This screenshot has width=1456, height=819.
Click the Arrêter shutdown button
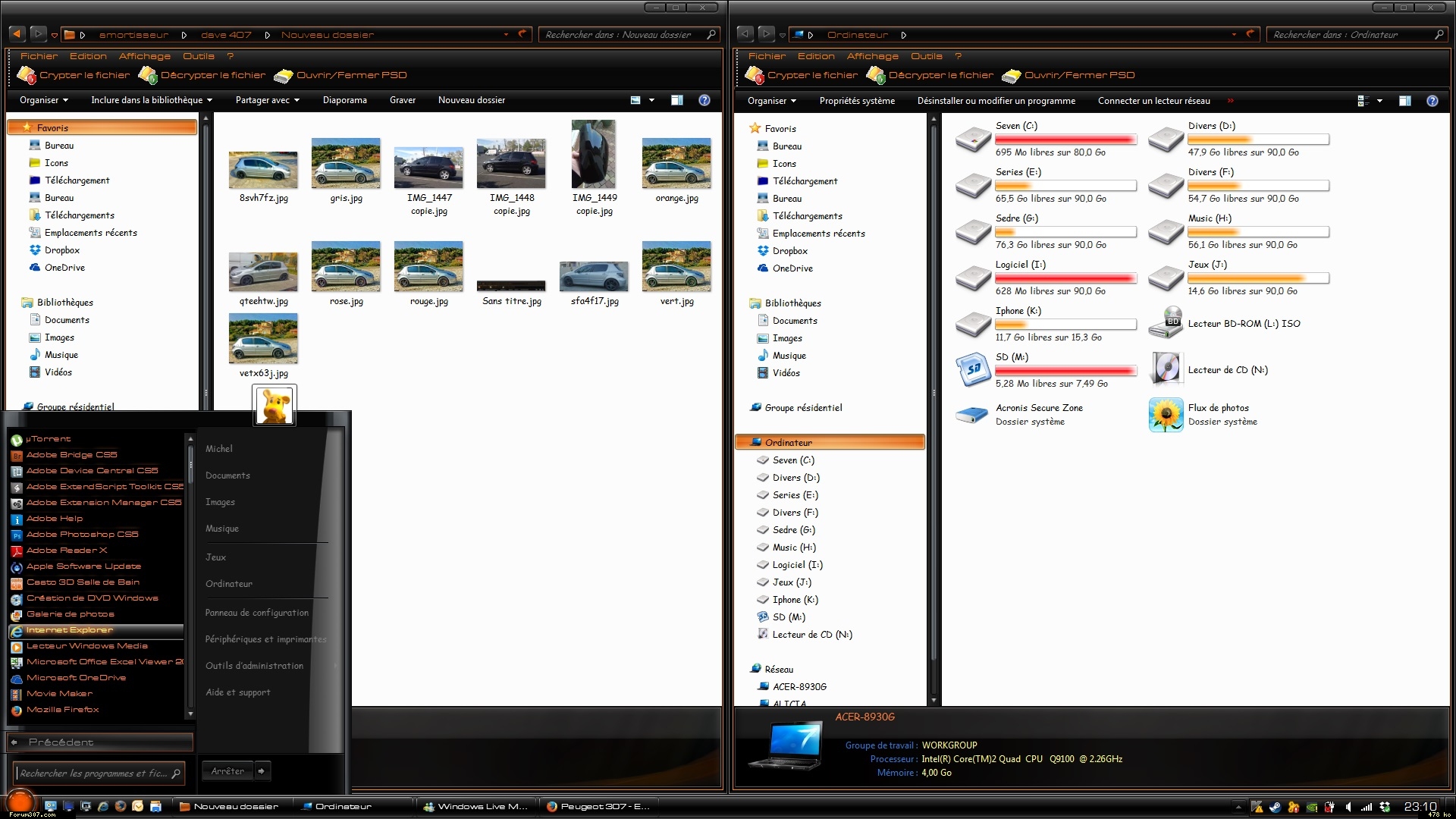(x=227, y=771)
